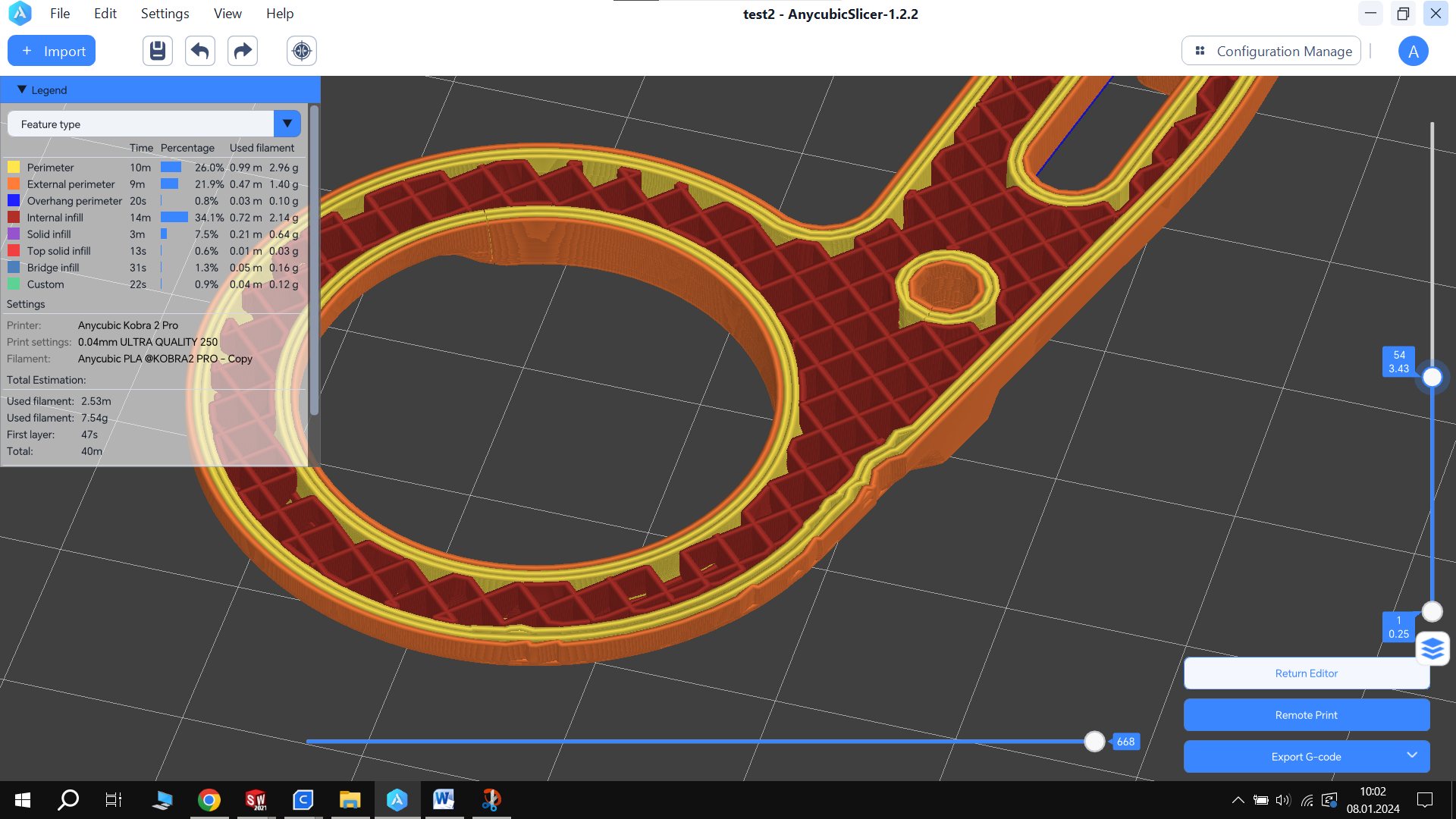
Task: Click the volume tray icon
Action: click(x=1283, y=800)
